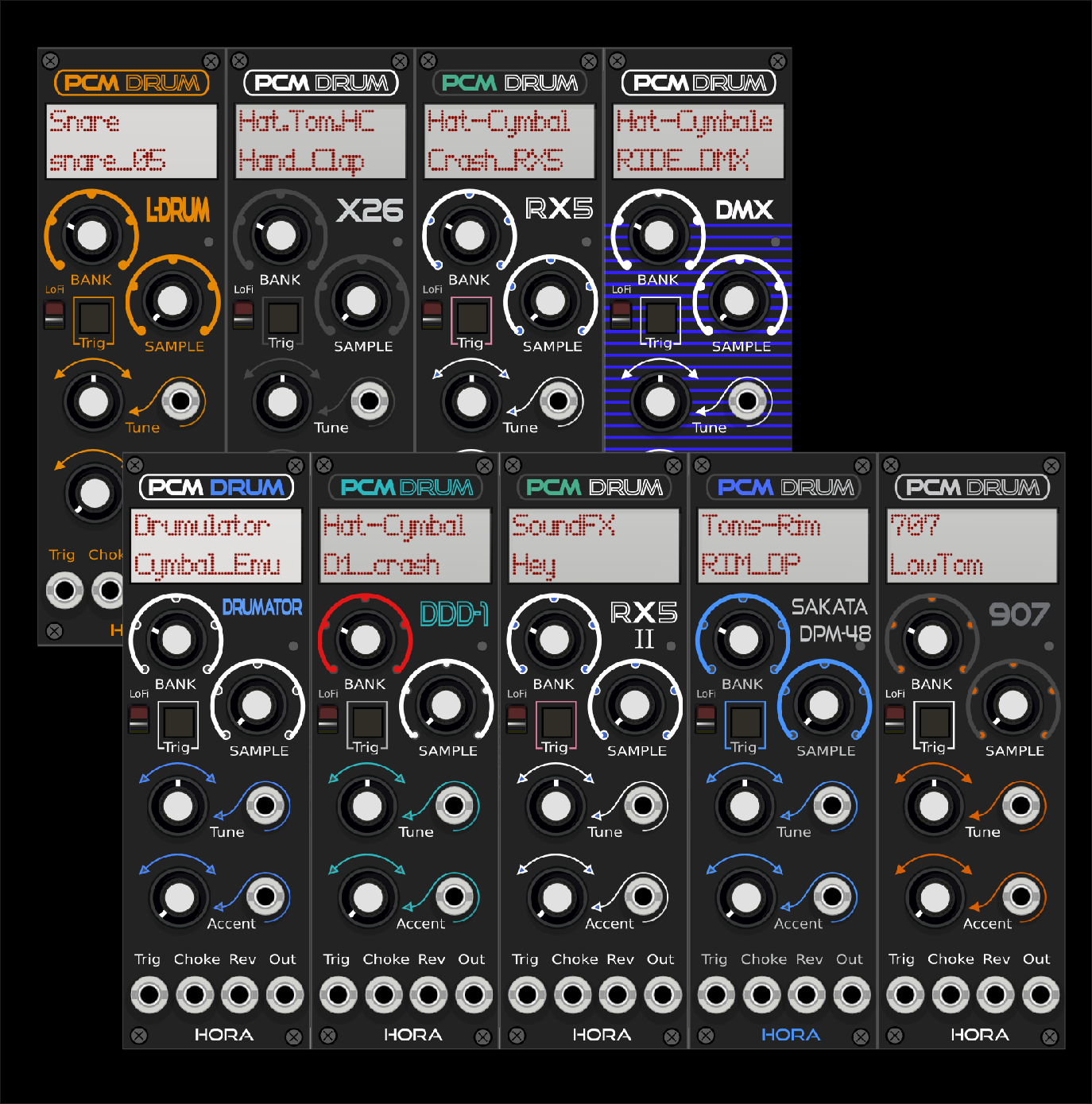
Task: Click the Tune CV jack on the 907 module
Action: [x=1021, y=805]
